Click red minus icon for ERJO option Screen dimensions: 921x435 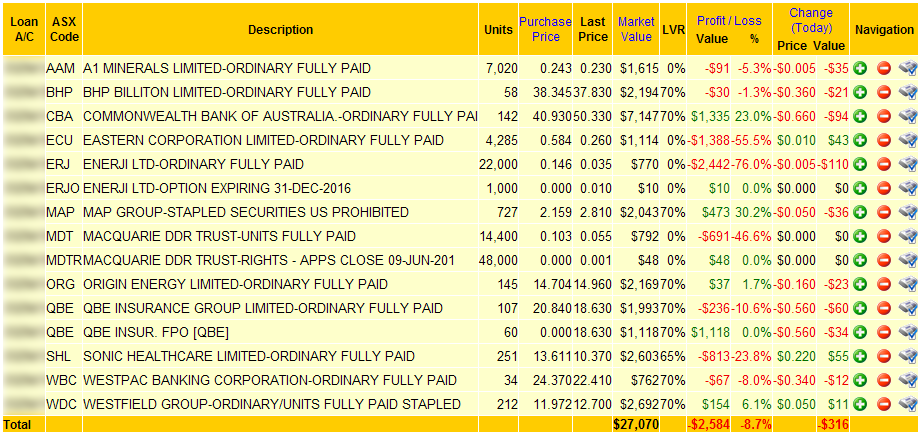[884, 188]
